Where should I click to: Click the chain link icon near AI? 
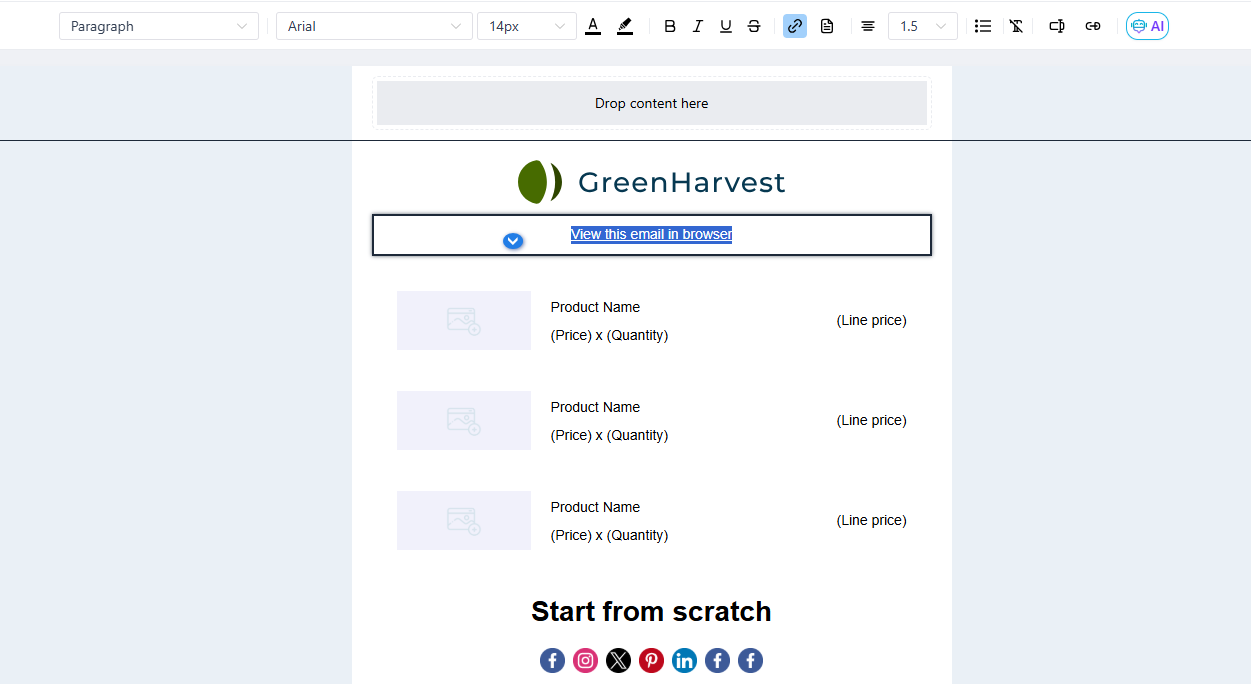tap(1093, 26)
